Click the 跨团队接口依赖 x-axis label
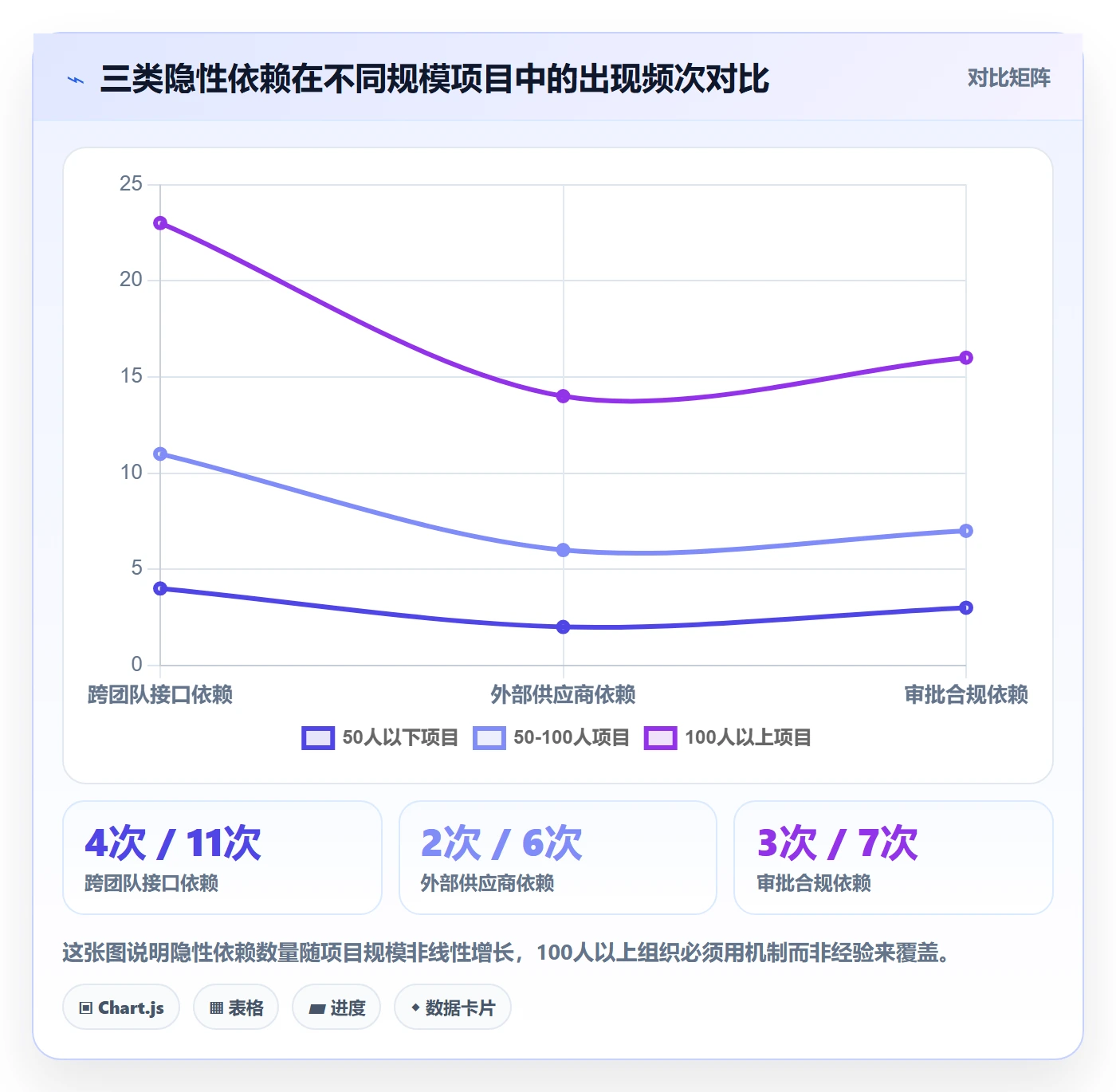This screenshot has height=1092, width=1116. click(160, 695)
